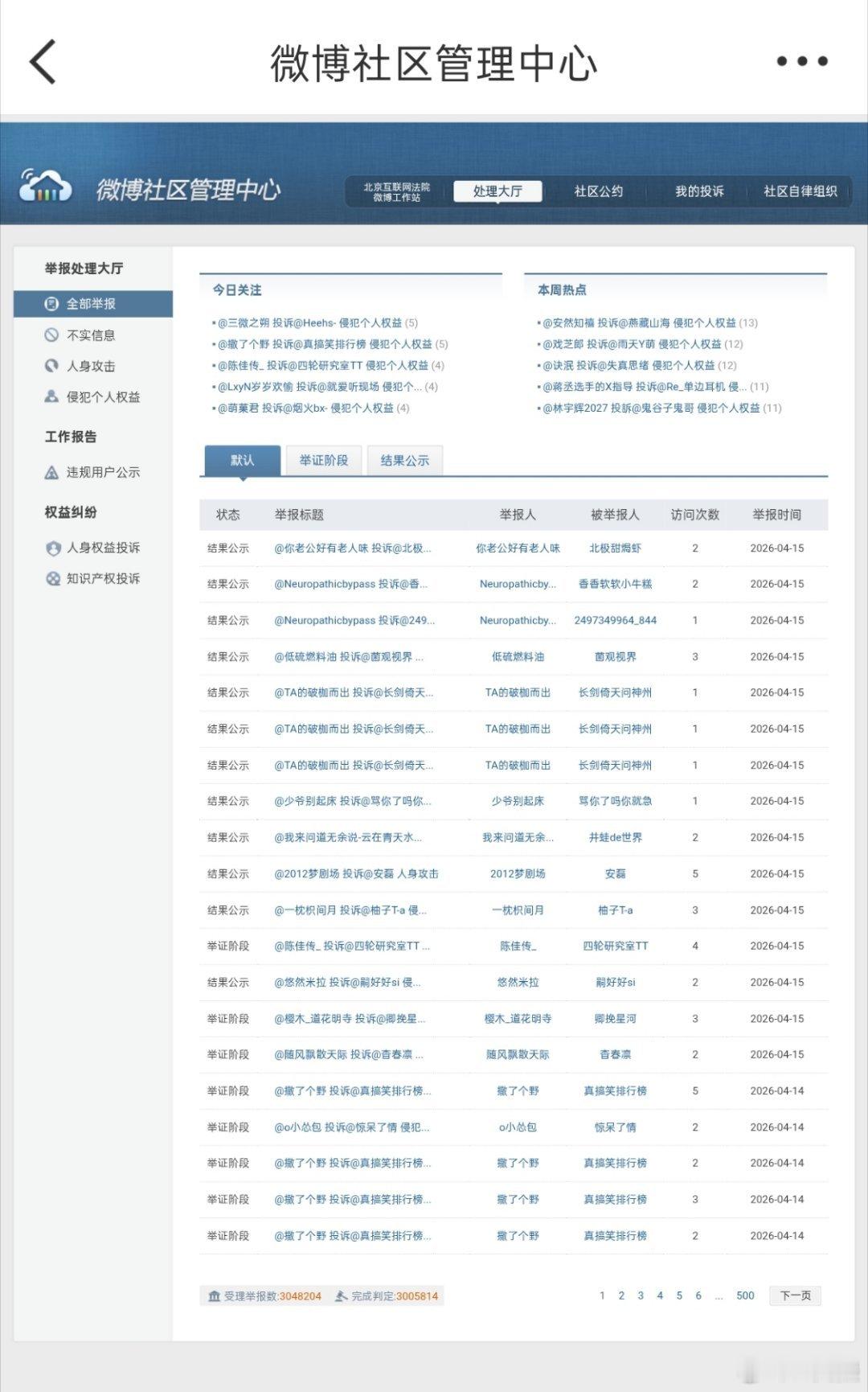868x1392 pixels.
Task: Select the 处理大厅 navigation tab
Action: click(497, 191)
